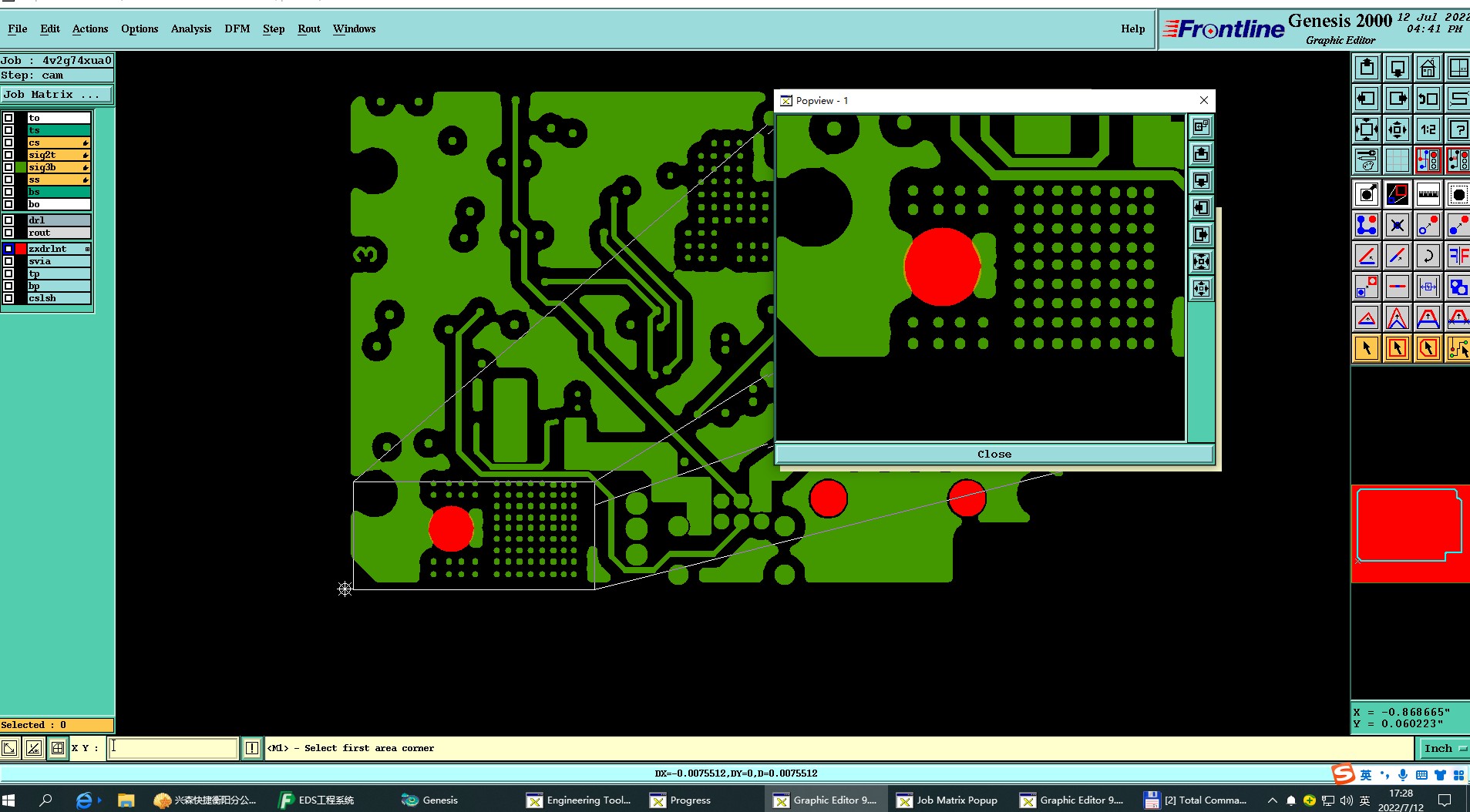This screenshot has height=812, width=1470.
Task: Open the Help menu button
Action: [1132, 29]
